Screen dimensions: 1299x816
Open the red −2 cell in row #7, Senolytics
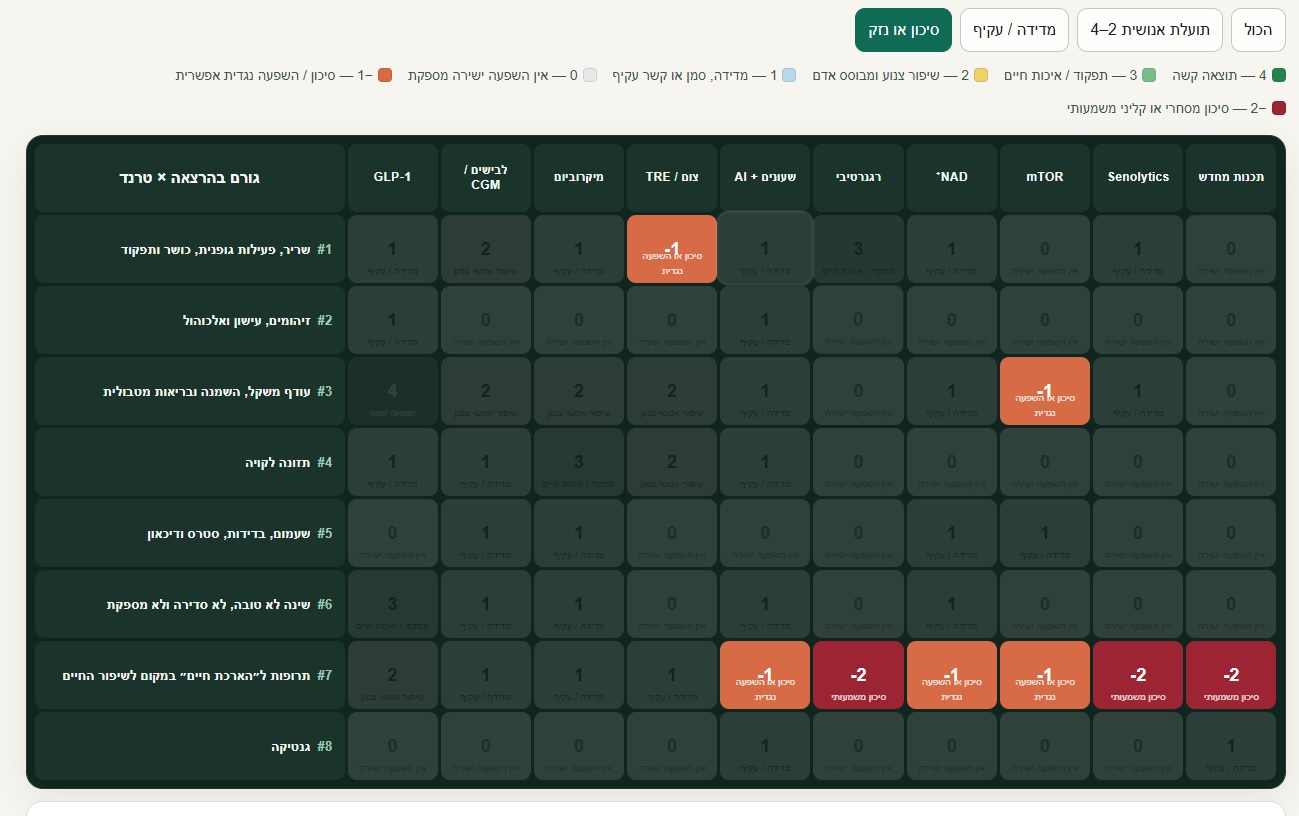coord(1138,675)
